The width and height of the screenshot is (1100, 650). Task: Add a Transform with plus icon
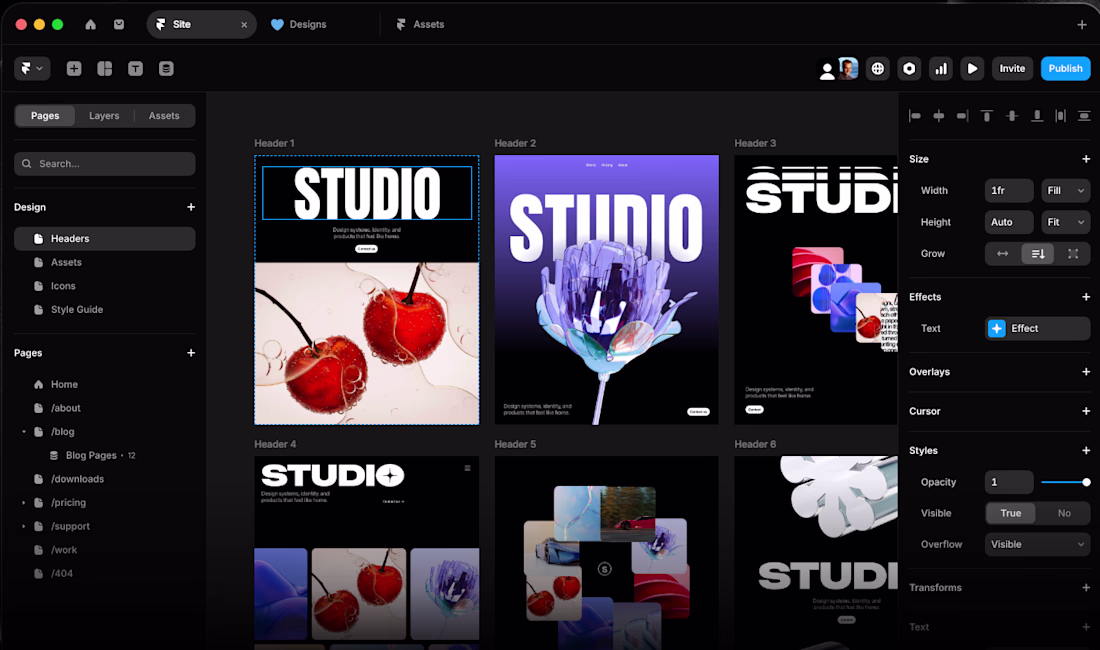1086,588
